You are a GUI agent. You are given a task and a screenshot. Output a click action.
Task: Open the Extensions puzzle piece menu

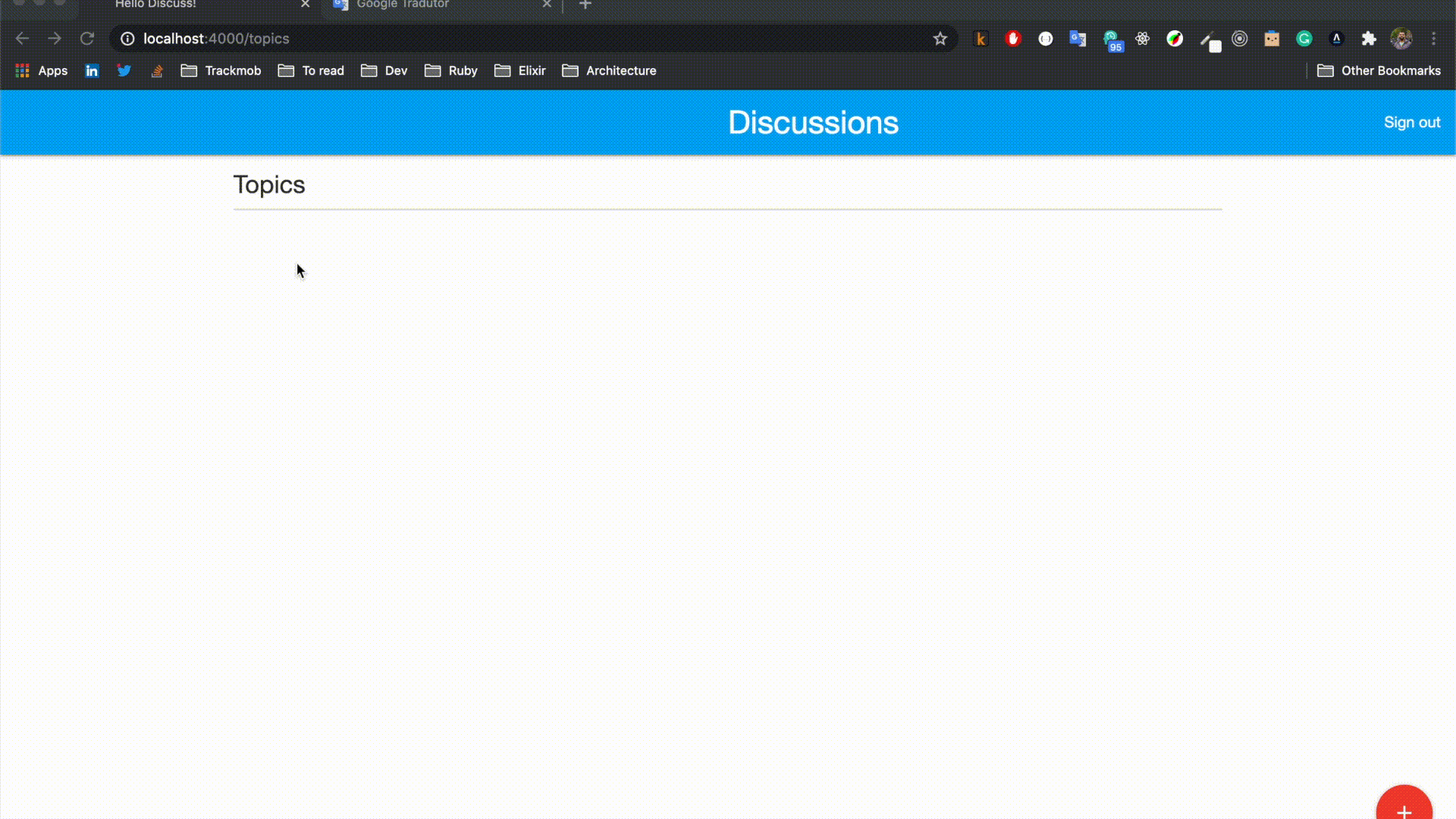tap(1369, 39)
